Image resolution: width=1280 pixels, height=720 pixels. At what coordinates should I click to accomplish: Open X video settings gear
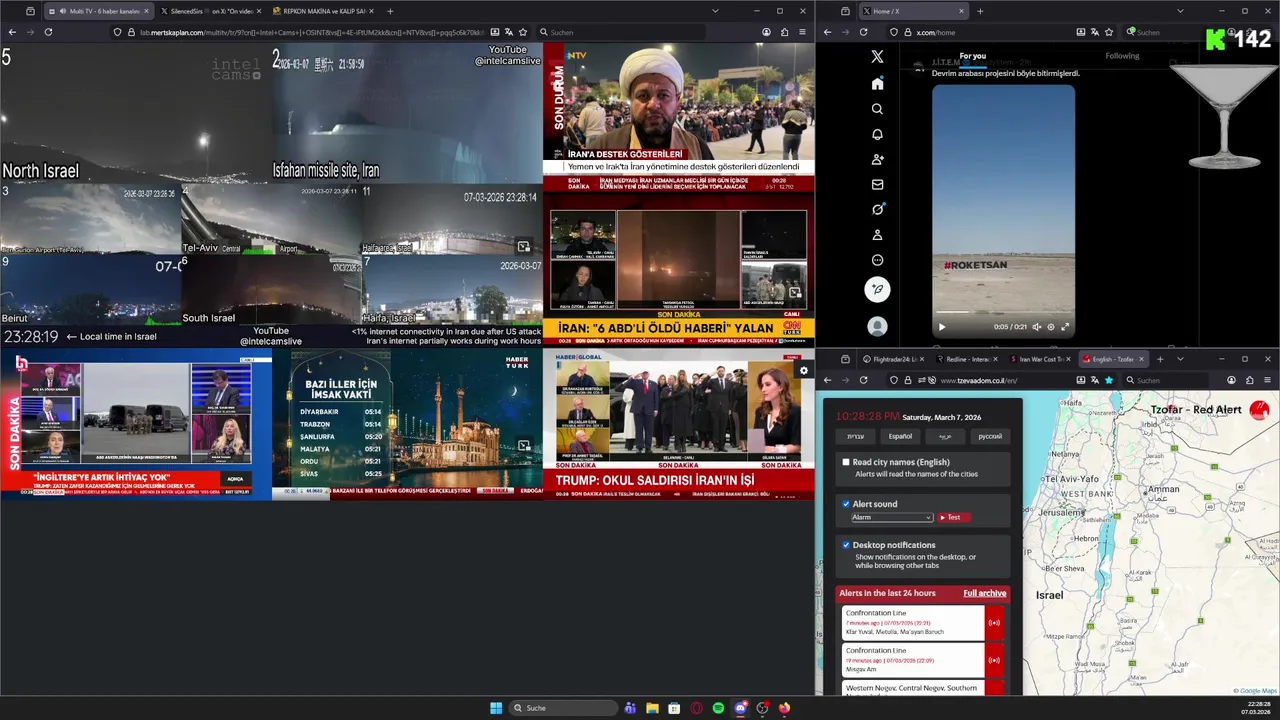coord(1050,327)
